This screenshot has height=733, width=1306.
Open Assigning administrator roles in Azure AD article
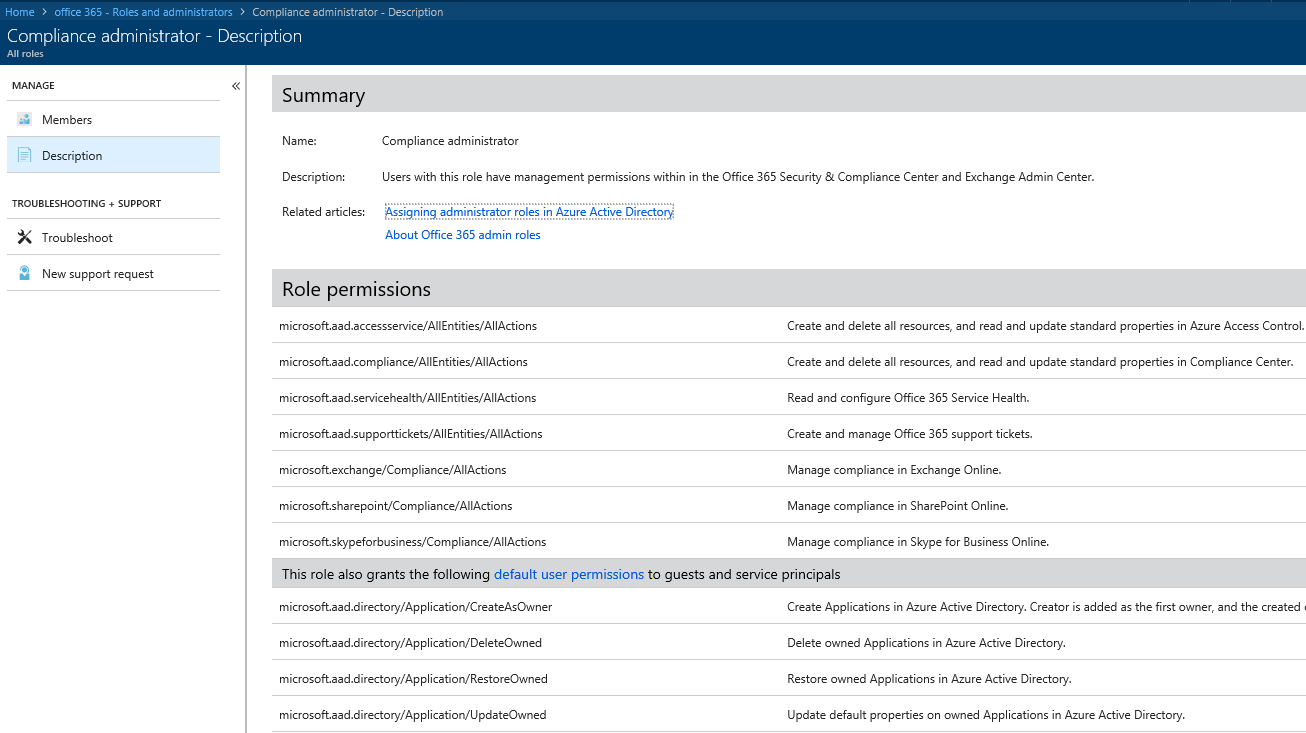529,212
